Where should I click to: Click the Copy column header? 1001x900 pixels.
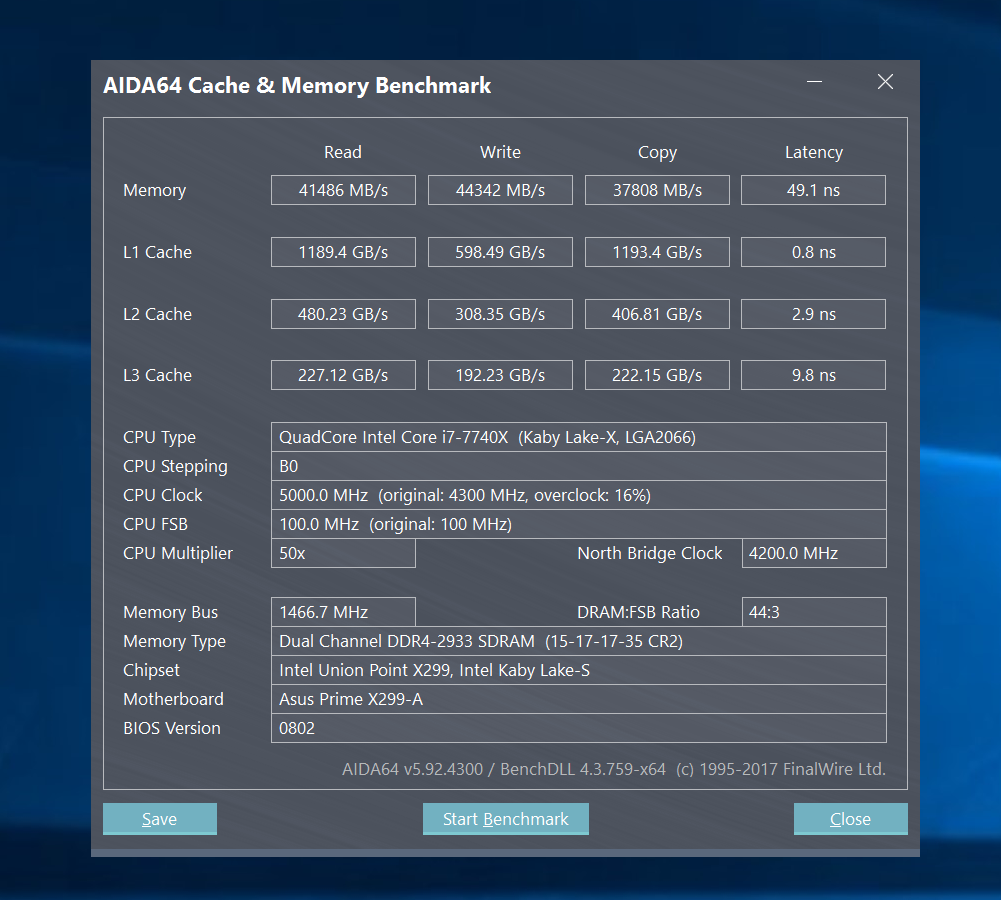click(x=658, y=153)
